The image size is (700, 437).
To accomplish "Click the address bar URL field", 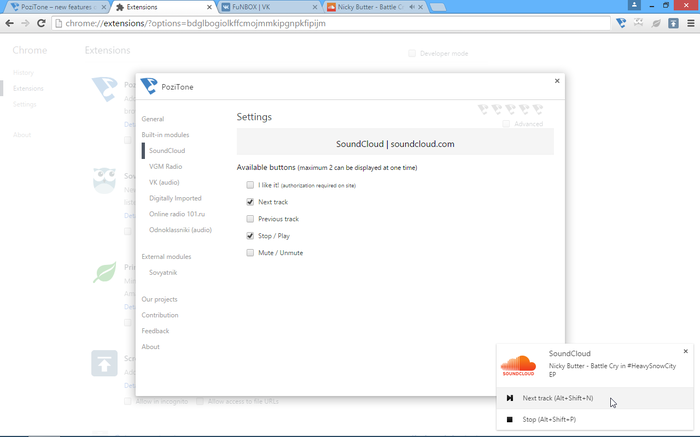I will tap(330, 23).
